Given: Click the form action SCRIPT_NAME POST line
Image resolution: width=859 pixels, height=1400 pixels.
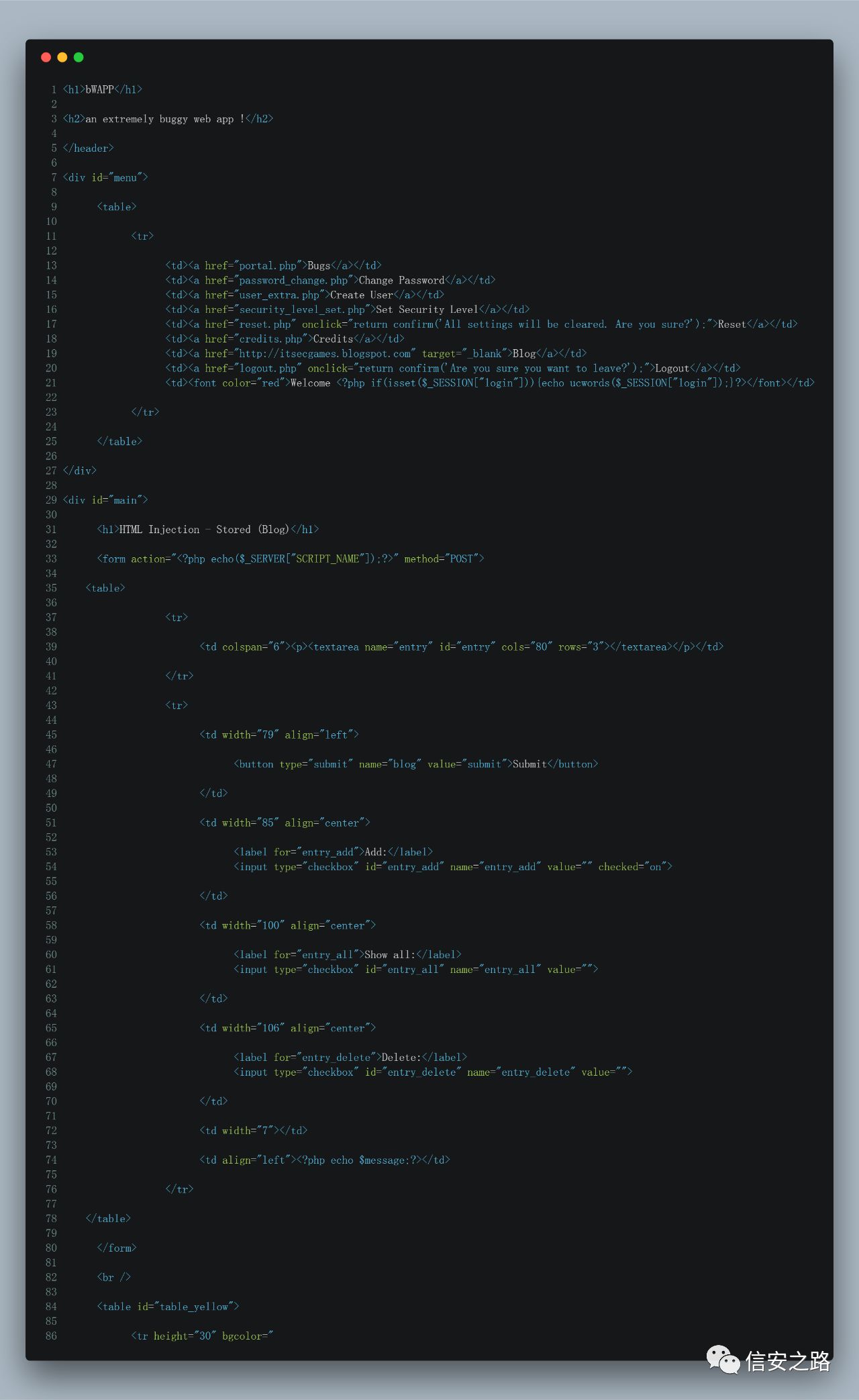Looking at the screenshot, I should click(291, 559).
